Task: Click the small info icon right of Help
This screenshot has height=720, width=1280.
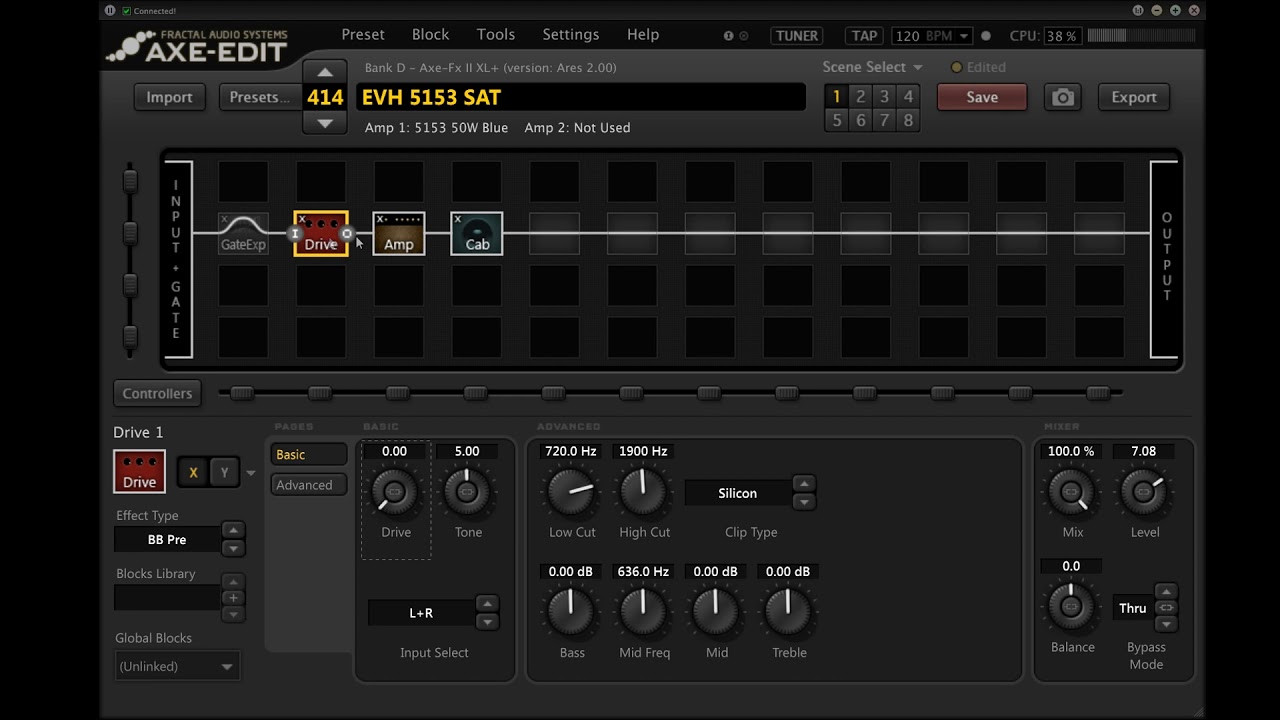Action: [728, 36]
